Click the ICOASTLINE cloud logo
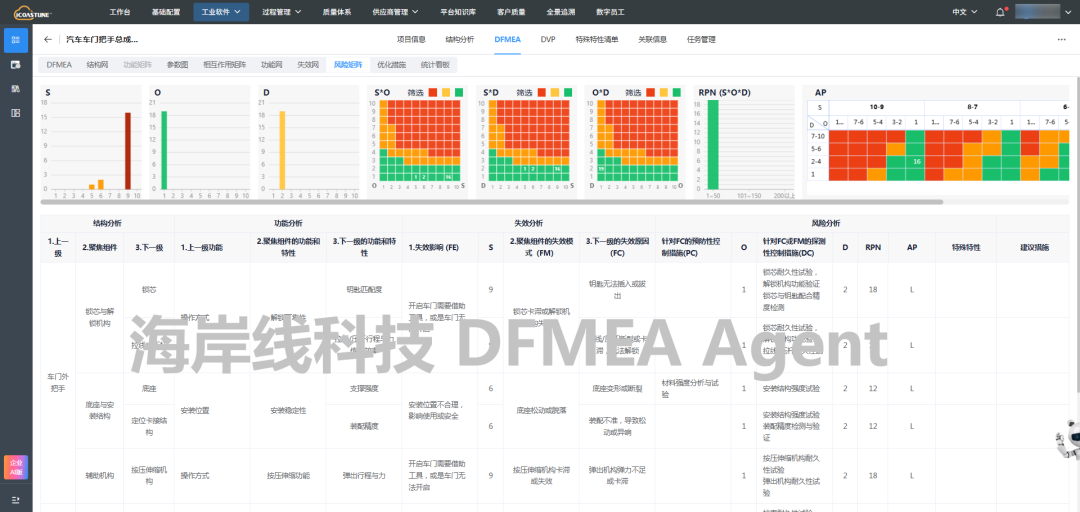 click(32, 12)
